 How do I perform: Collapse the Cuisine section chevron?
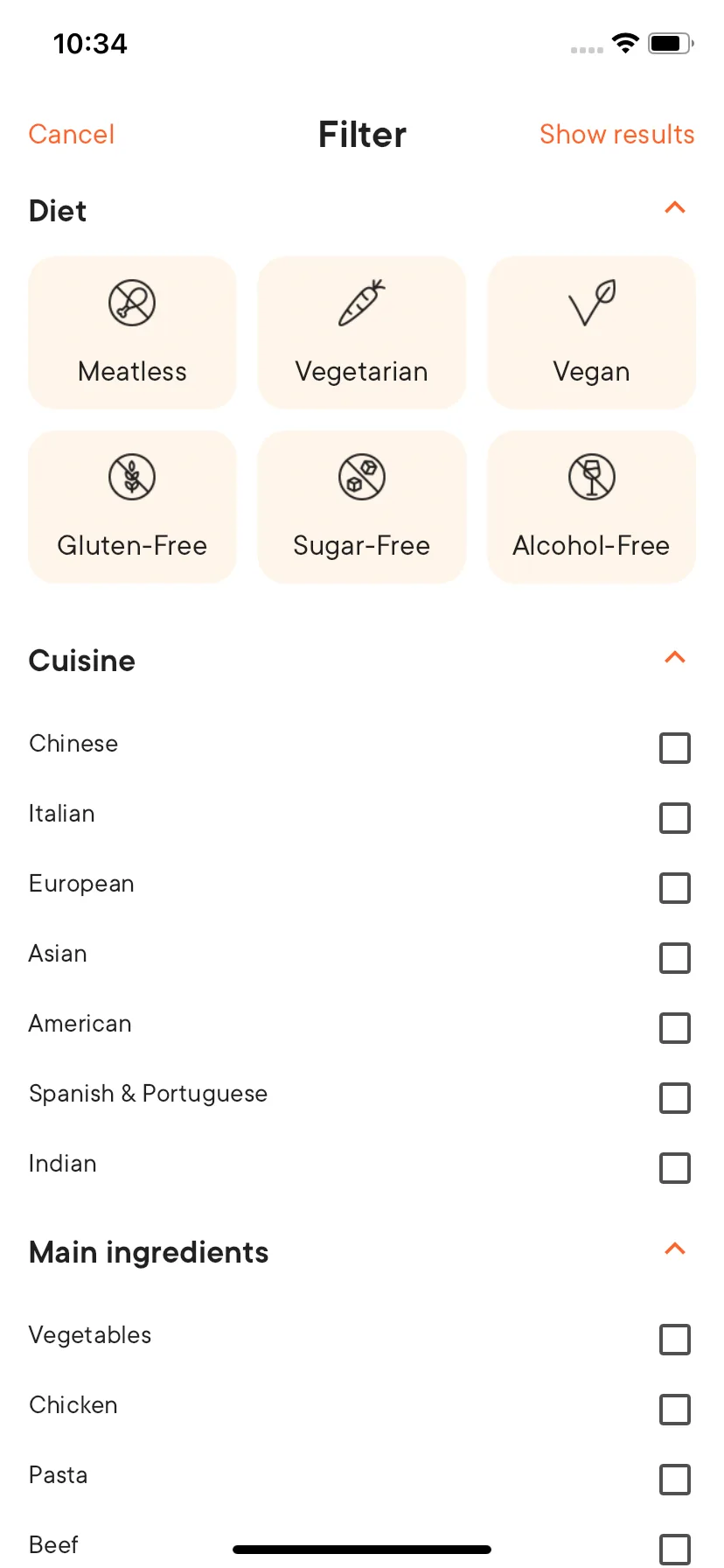click(x=675, y=657)
